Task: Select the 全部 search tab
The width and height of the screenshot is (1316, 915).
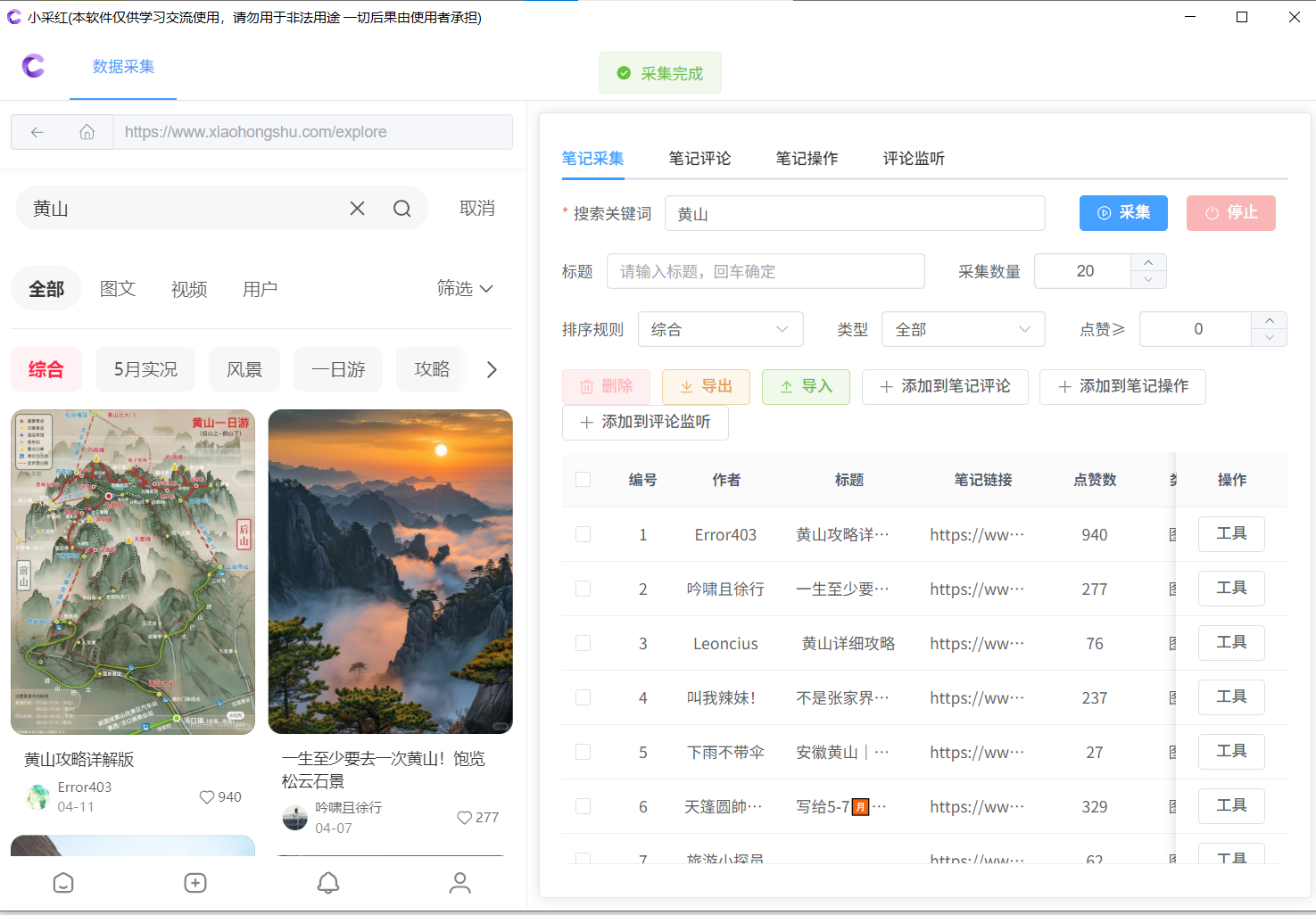Action: (46, 289)
